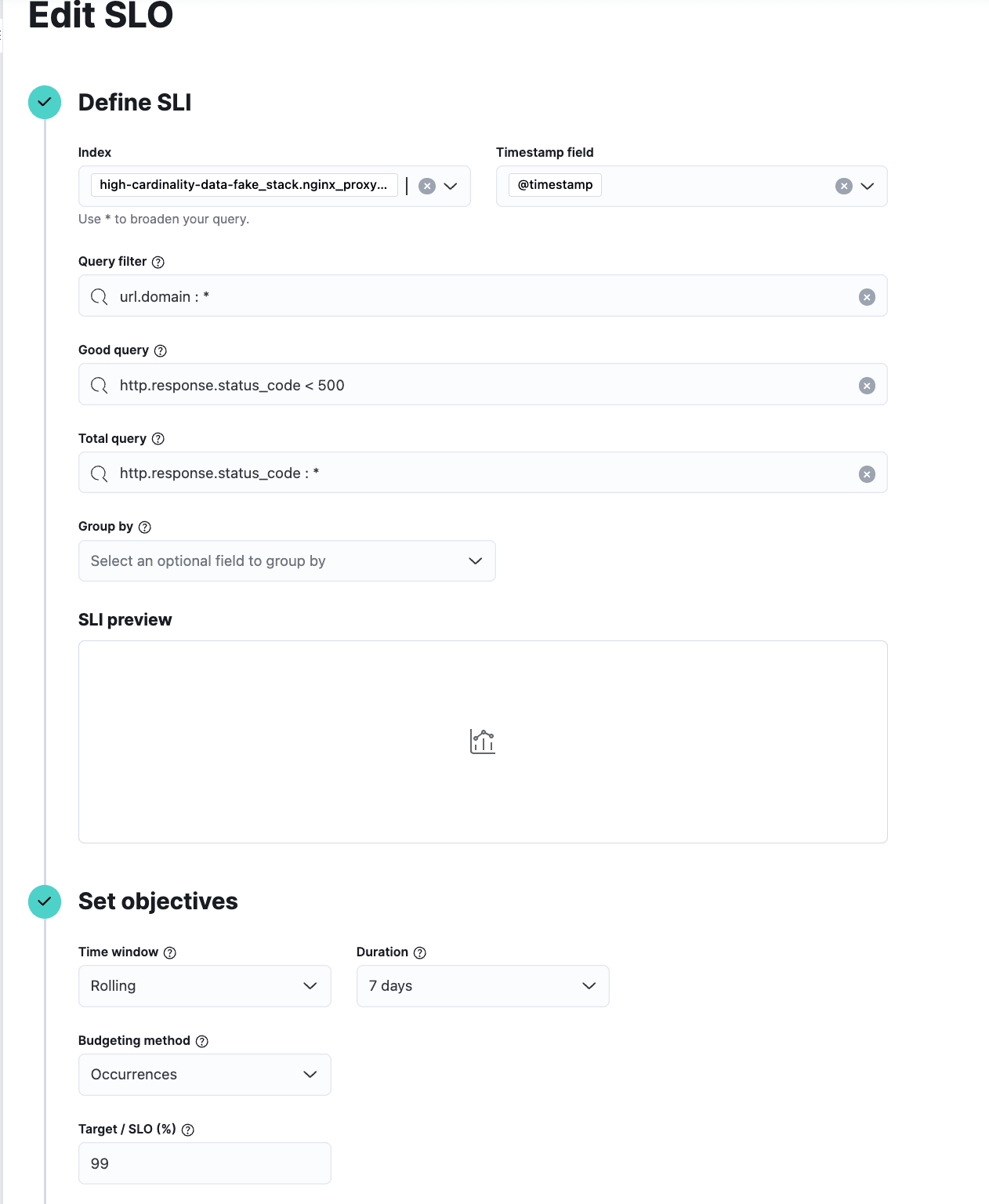Image resolution: width=989 pixels, height=1204 pixels.
Task: Show help for Total query
Action: point(158,439)
